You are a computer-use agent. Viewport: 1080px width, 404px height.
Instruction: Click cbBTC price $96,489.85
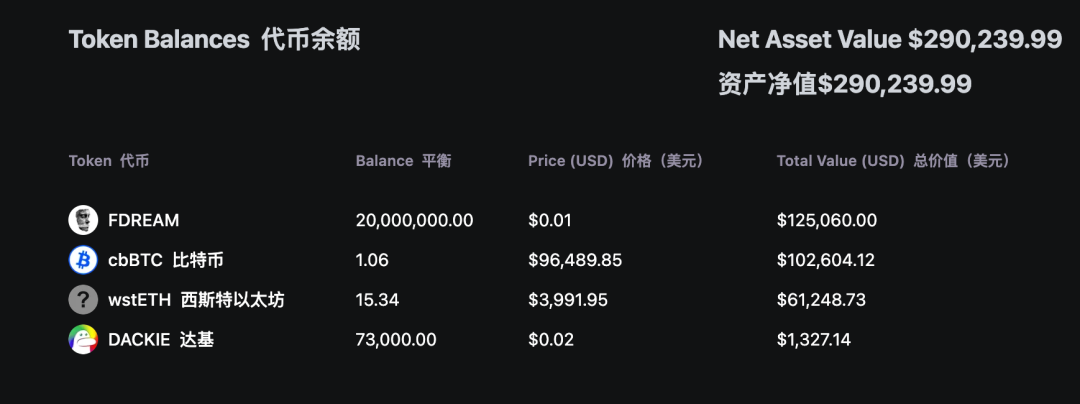click(x=575, y=260)
